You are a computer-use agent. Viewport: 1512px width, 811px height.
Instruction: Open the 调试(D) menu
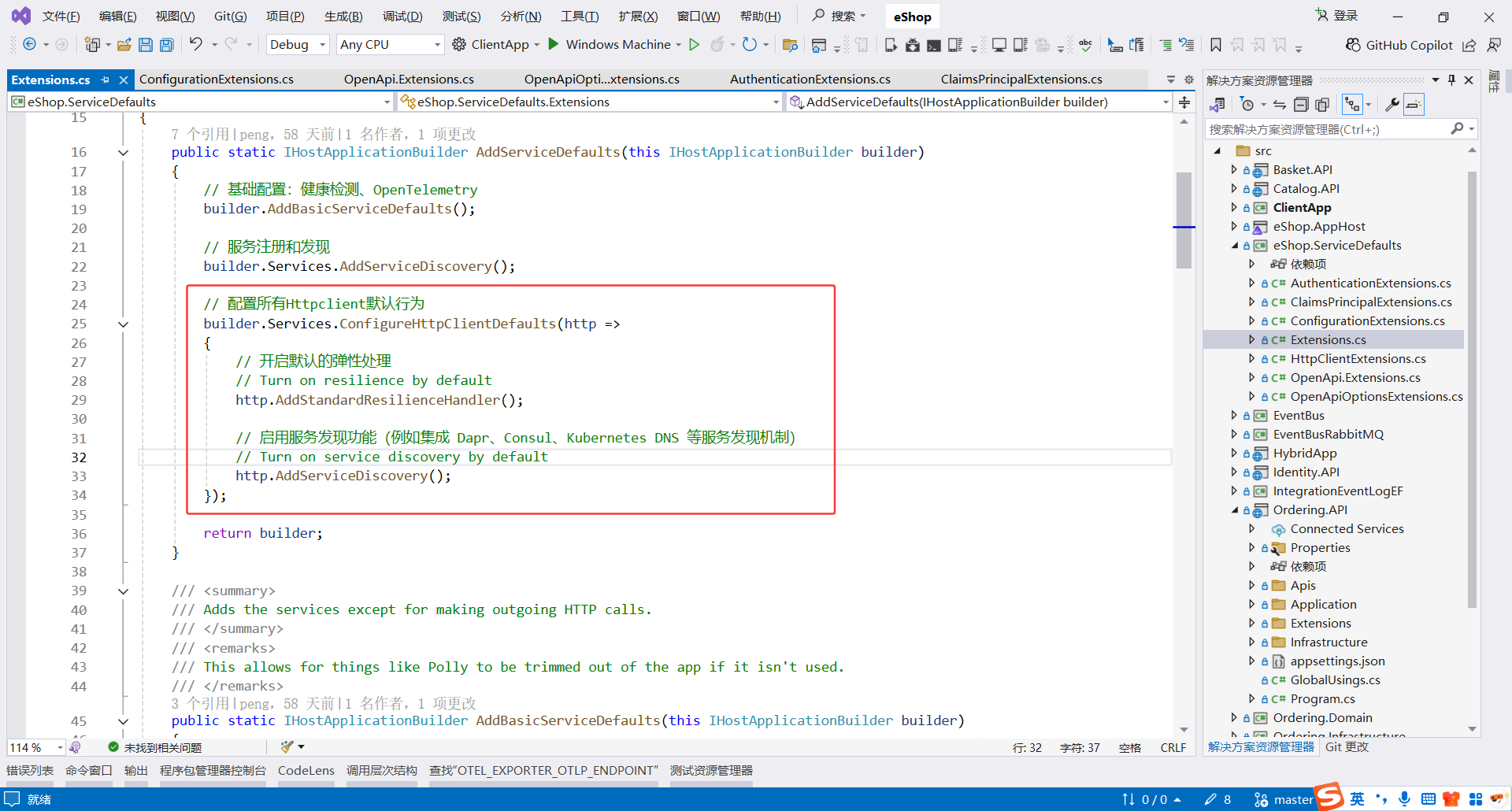(402, 17)
